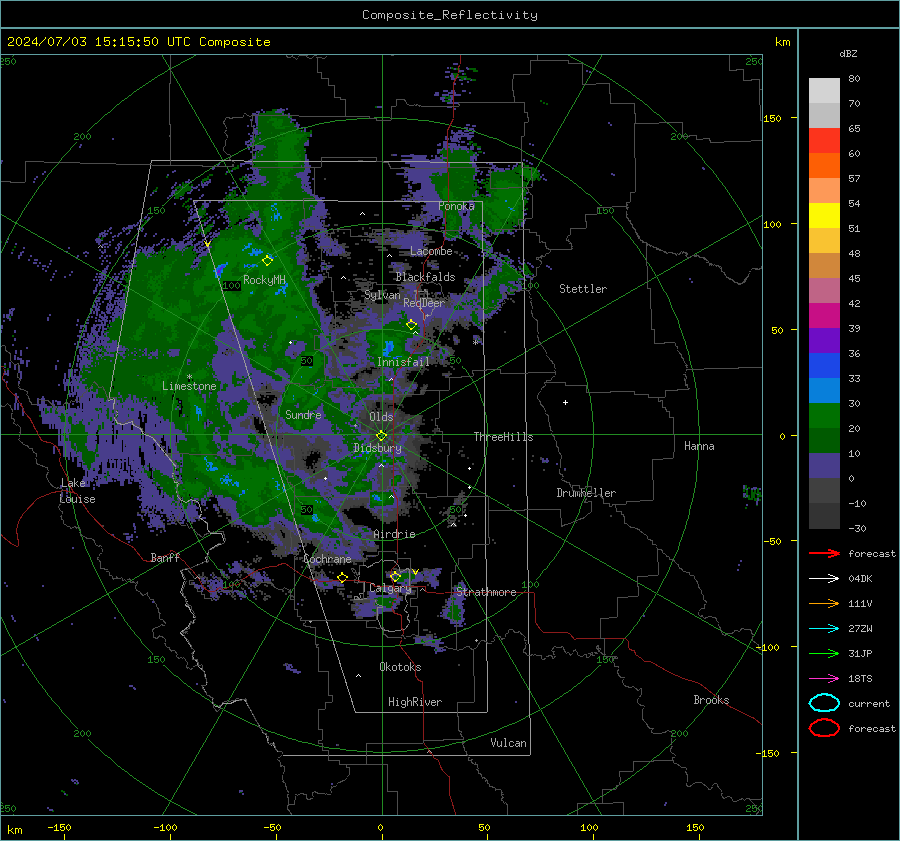Click the 18TS legend label
Viewport: 900px width, 841px height.
point(860,679)
